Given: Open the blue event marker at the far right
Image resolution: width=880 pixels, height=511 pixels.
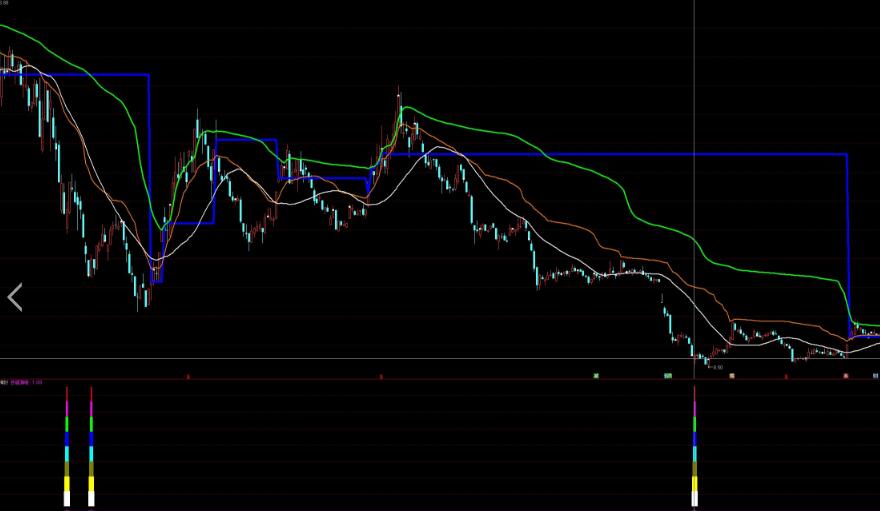Looking at the screenshot, I should pos(876,376).
